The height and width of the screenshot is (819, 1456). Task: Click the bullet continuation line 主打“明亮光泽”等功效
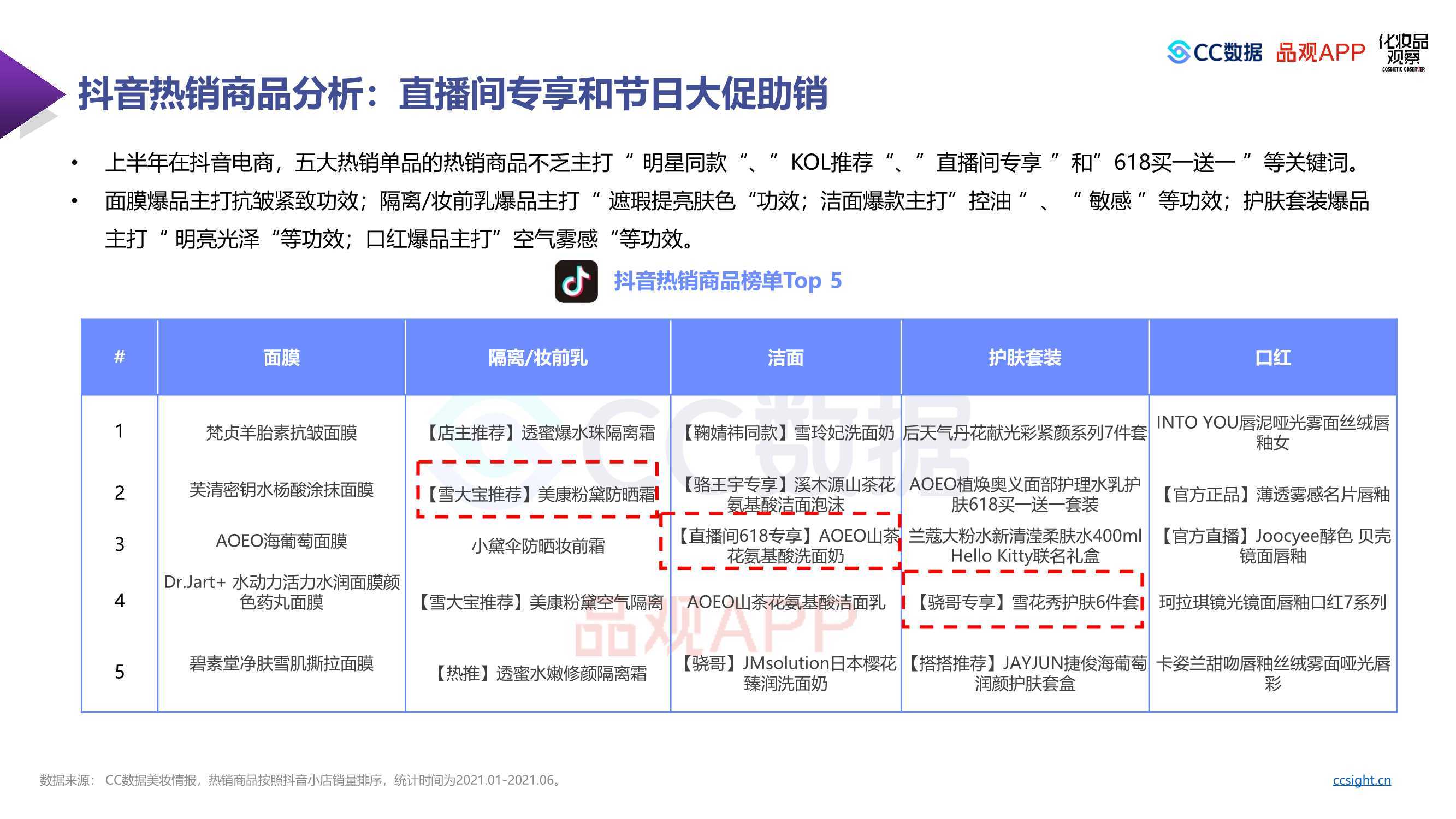tap(400, 239)
